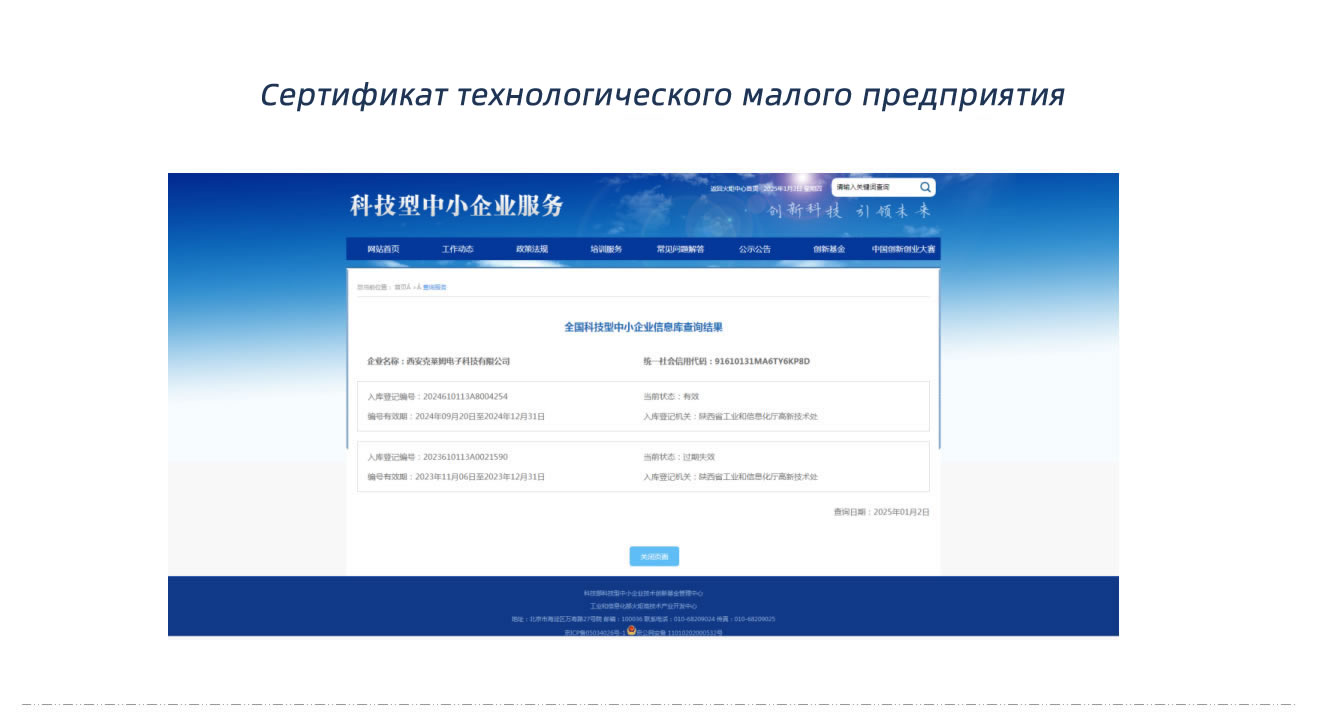Click the 查询服务 breadcrumb link

(435, 287)
